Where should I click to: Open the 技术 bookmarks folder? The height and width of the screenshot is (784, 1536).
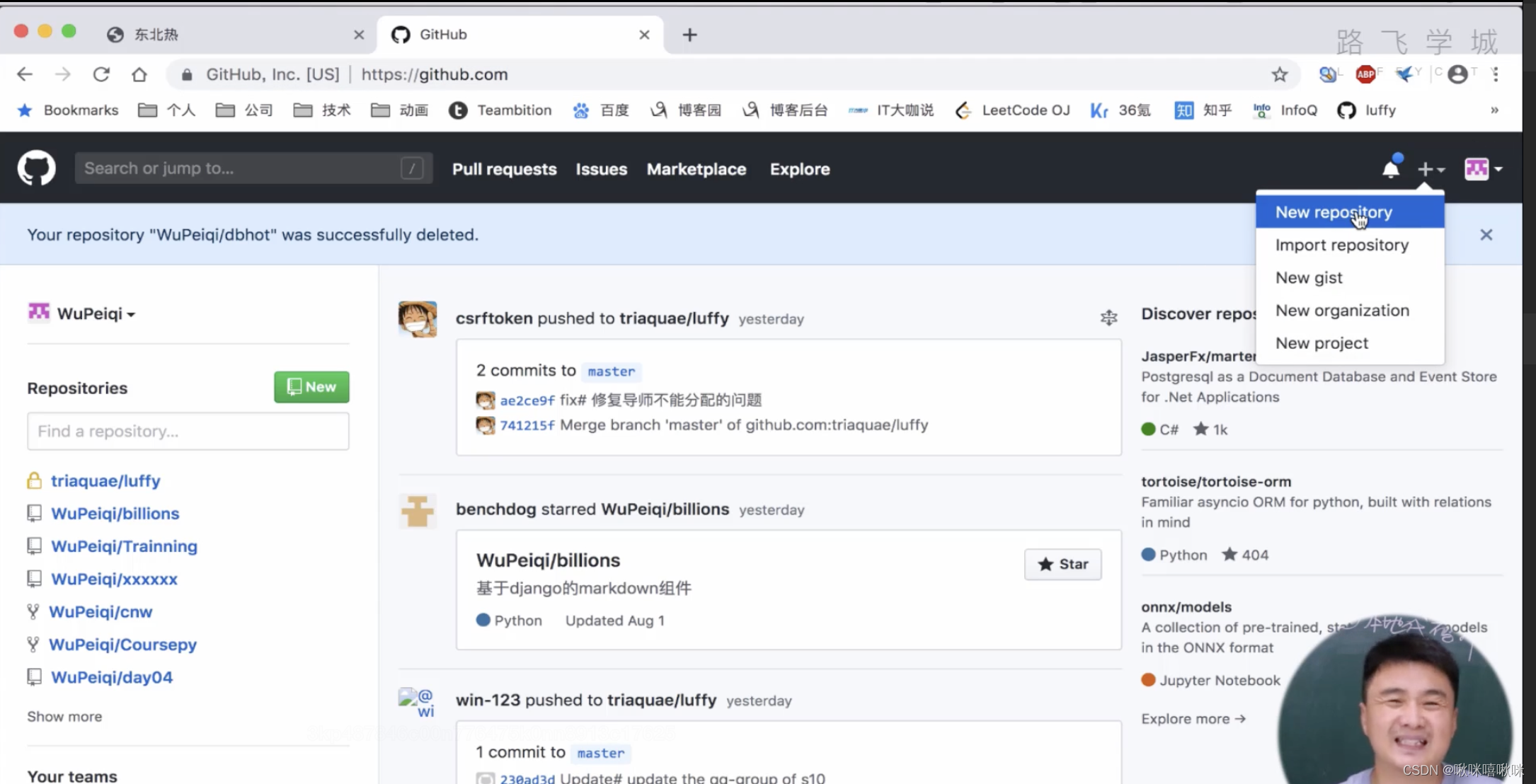[x=322, y=110]
